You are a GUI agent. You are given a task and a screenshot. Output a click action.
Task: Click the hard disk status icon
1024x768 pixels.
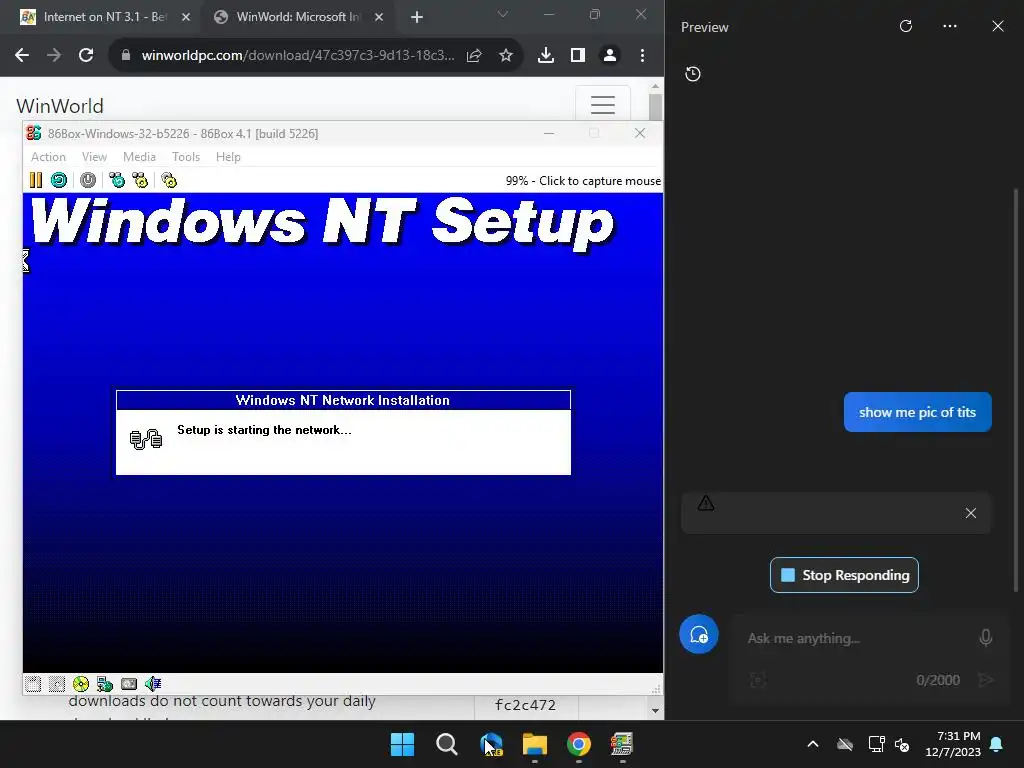point(129,684)
